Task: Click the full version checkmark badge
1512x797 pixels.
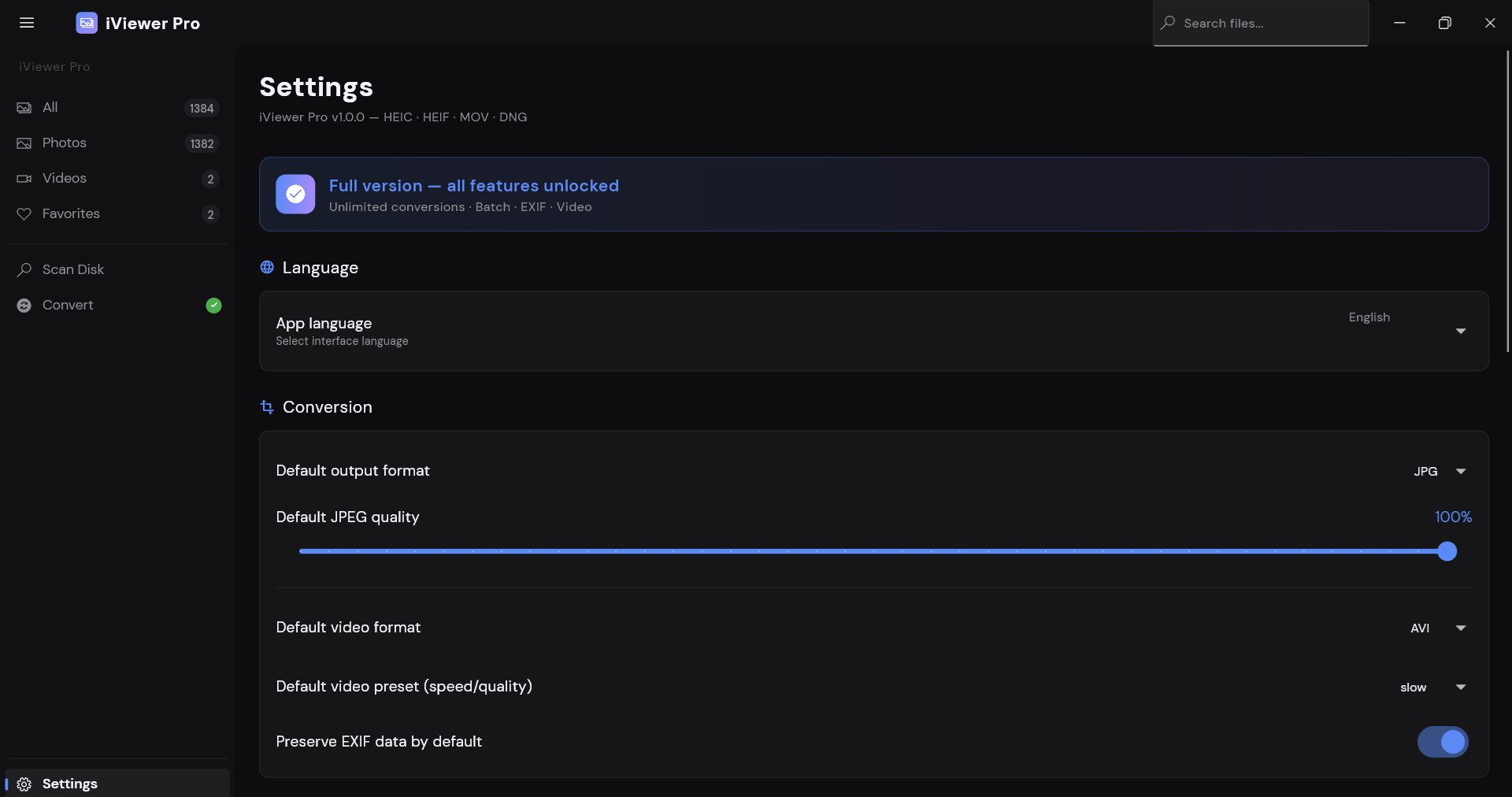Action: pyautogui.click(x=295, y=194)
